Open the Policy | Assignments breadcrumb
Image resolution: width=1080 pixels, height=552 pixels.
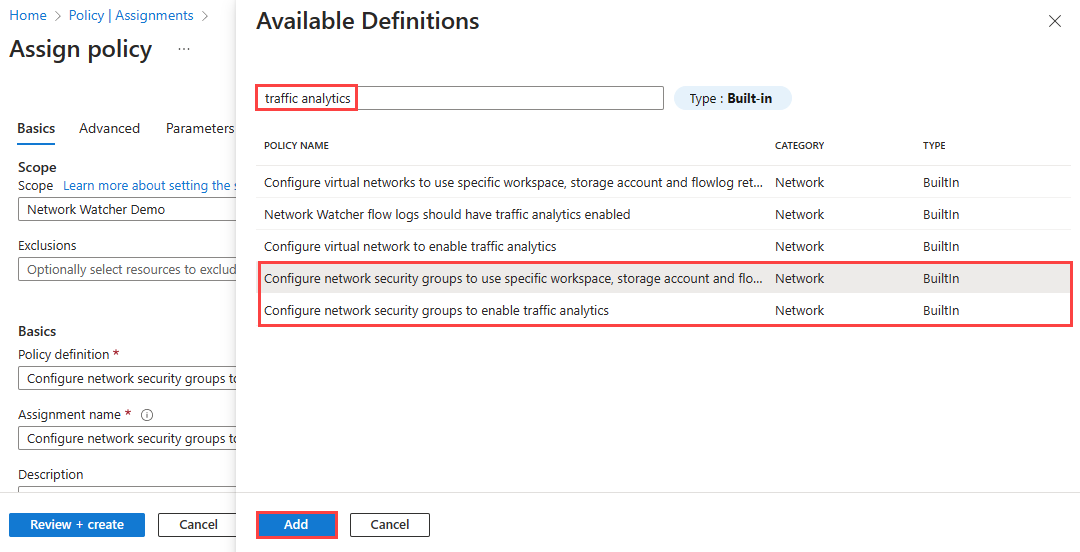(131, 15)
